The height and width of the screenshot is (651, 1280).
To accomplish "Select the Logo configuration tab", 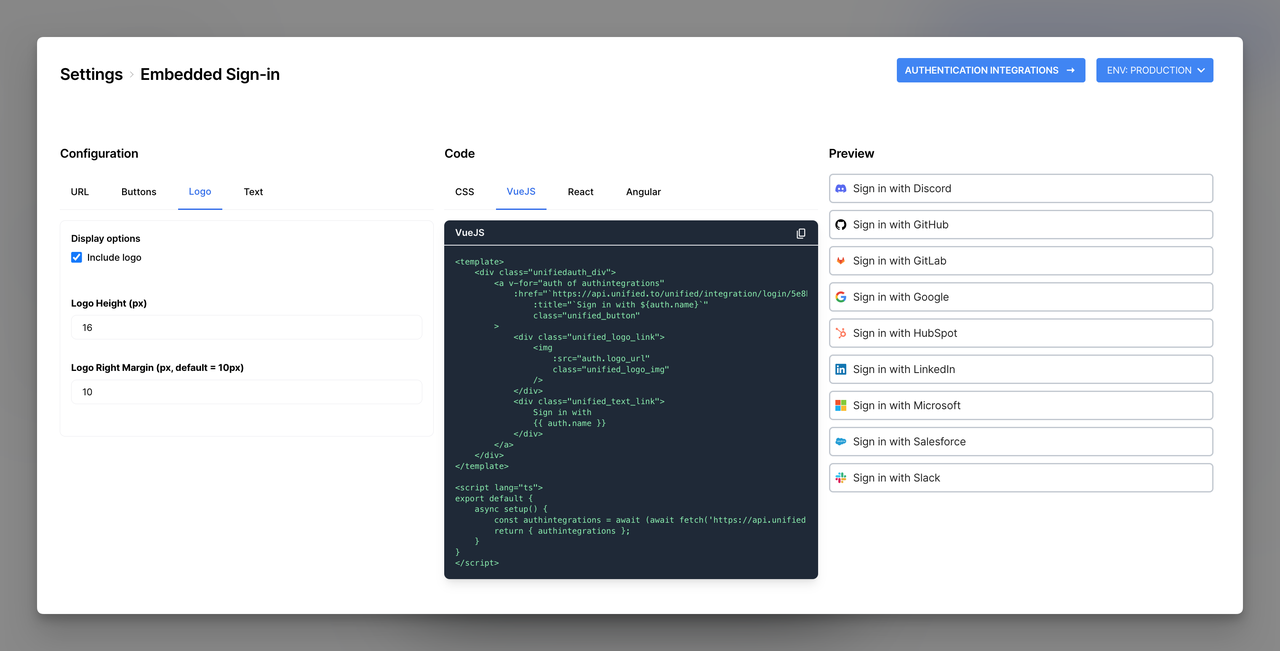I will pyautogui.click(x=200, y=192).
